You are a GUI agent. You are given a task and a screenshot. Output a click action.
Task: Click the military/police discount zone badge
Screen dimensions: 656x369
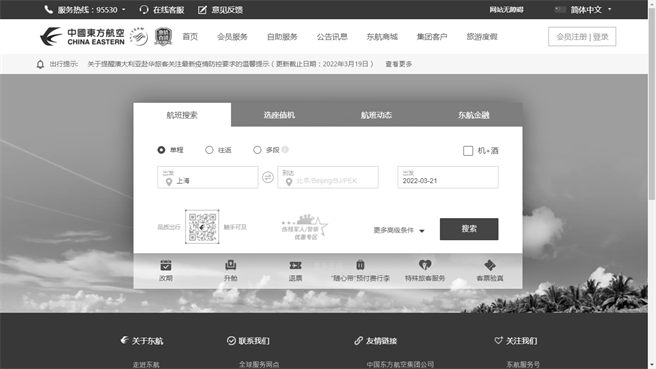(x=305, y=227)
